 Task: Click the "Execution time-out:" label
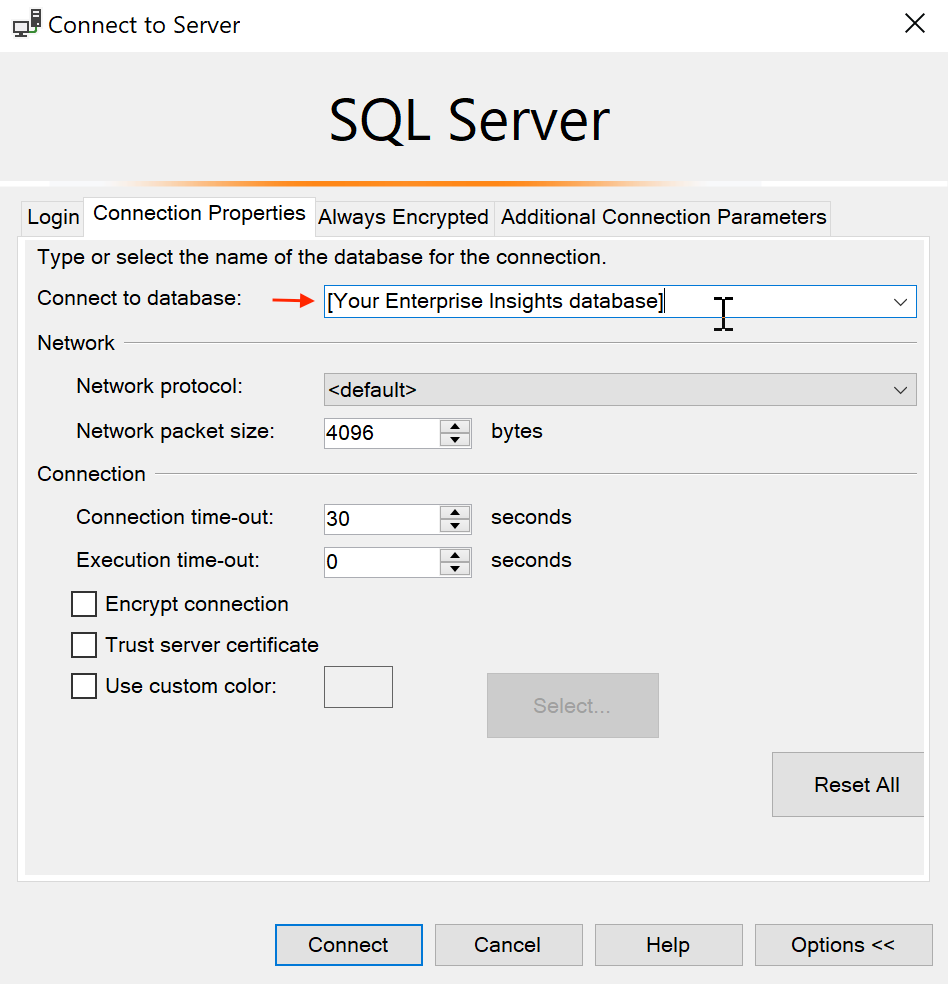coord(168,560)
